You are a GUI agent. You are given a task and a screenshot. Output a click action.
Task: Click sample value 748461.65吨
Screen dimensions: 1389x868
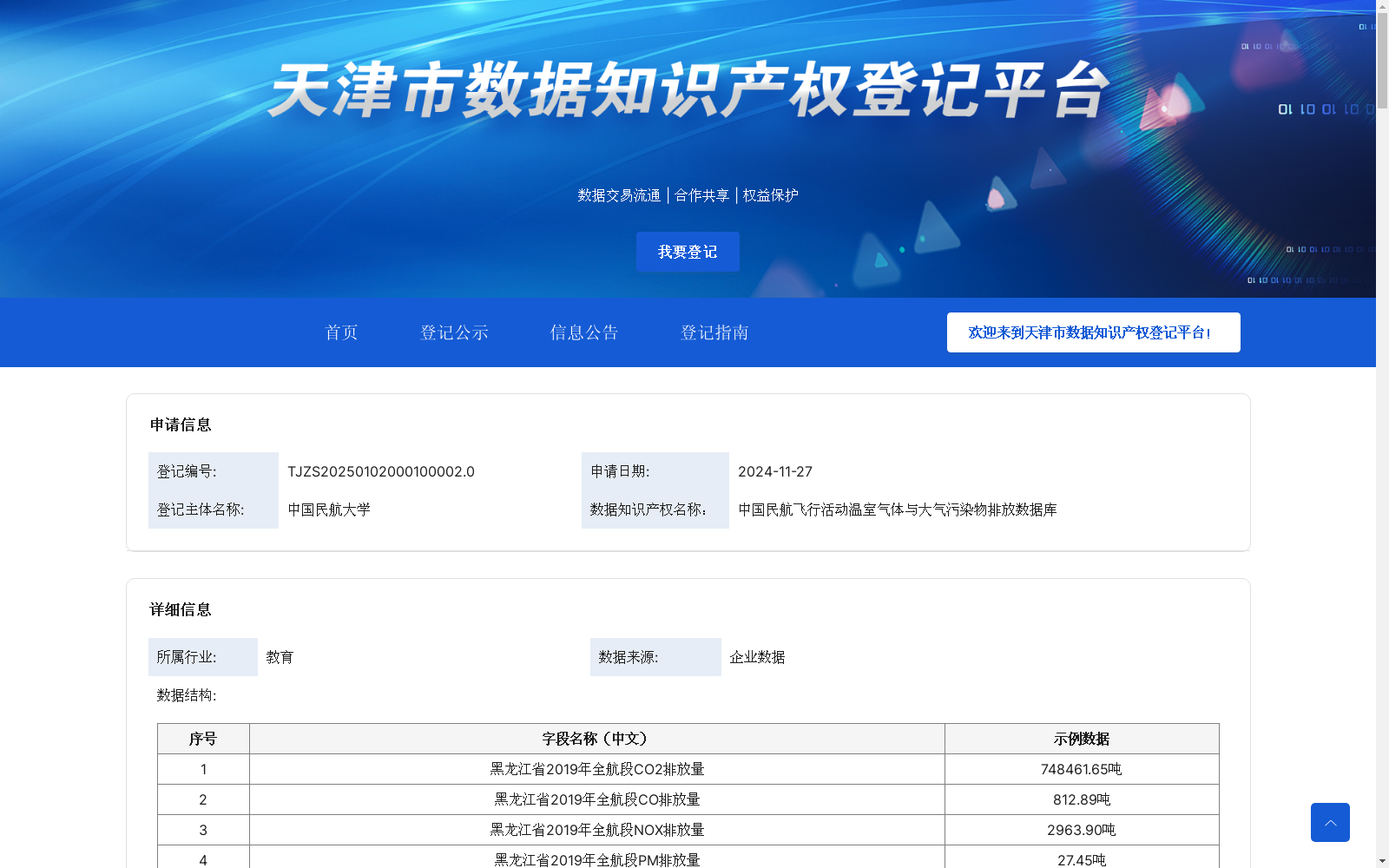pyautogui.click(x=1082, y=769)
